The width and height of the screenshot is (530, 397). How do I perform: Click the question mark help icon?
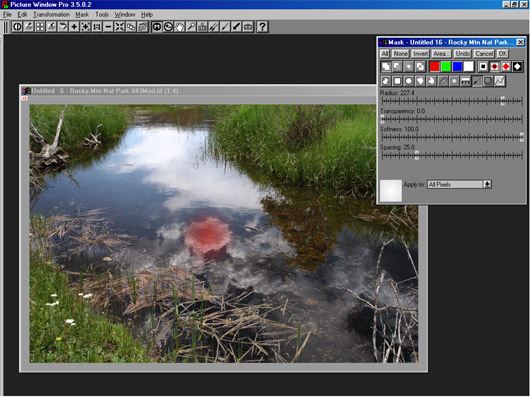tap(262, 27)
